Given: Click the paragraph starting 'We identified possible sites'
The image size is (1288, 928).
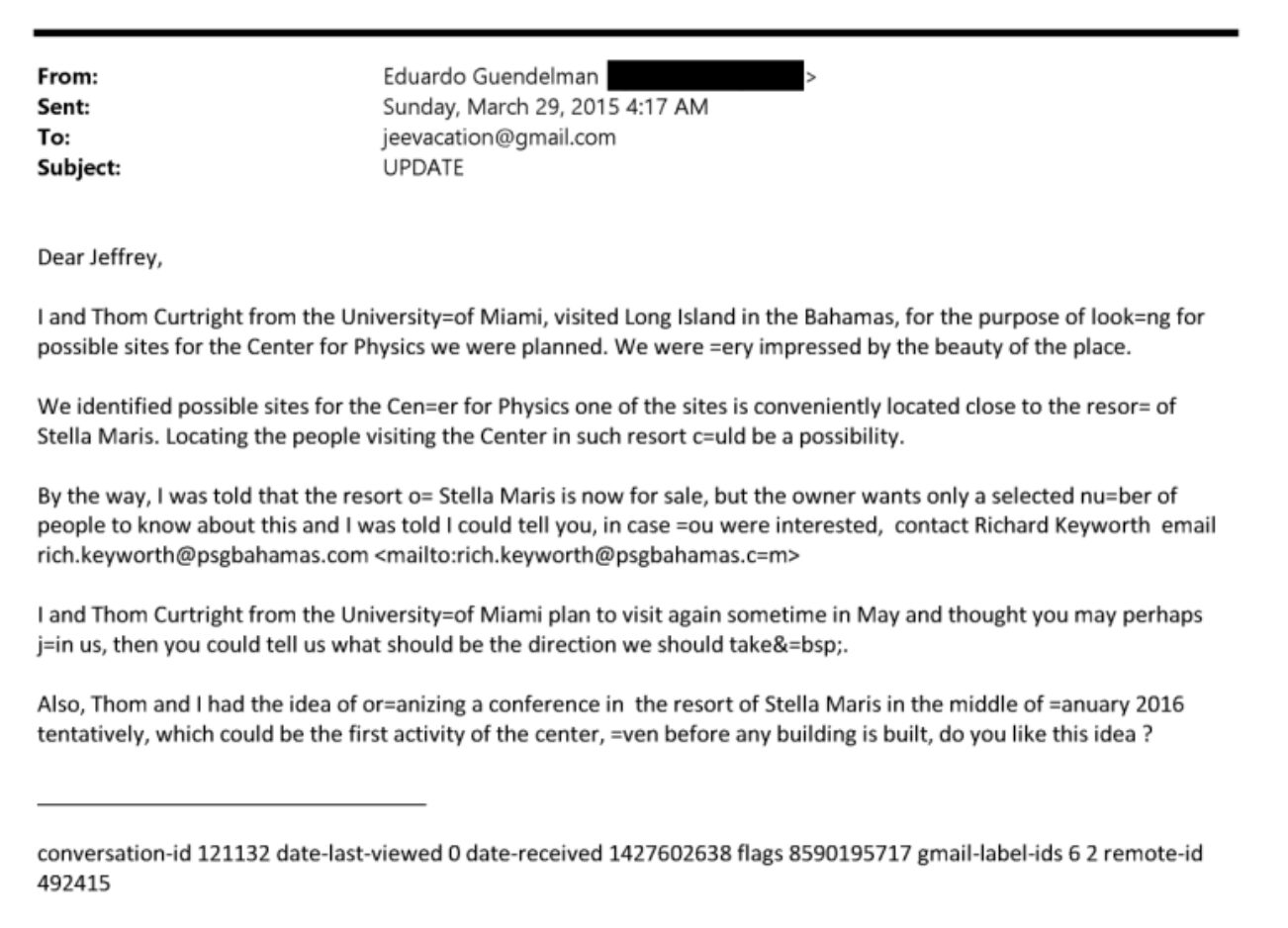Looking at the screenshot, I should [605, 420].
